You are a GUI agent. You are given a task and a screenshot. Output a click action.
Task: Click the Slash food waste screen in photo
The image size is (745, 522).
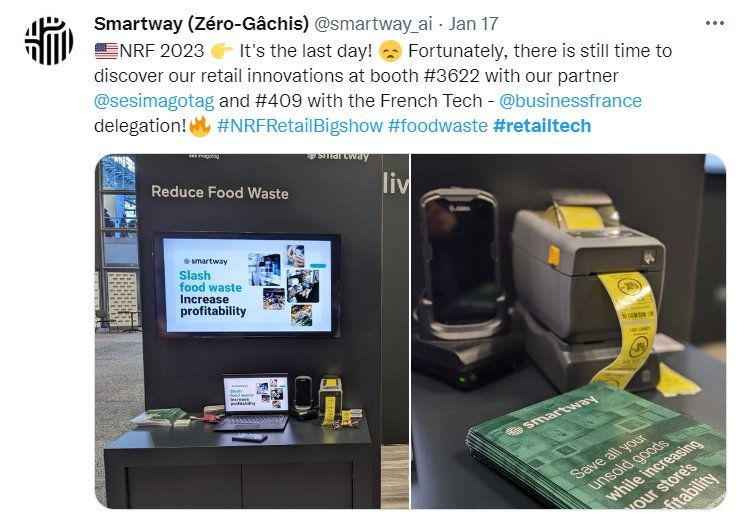pyautogui.click(x=247, y=285)
